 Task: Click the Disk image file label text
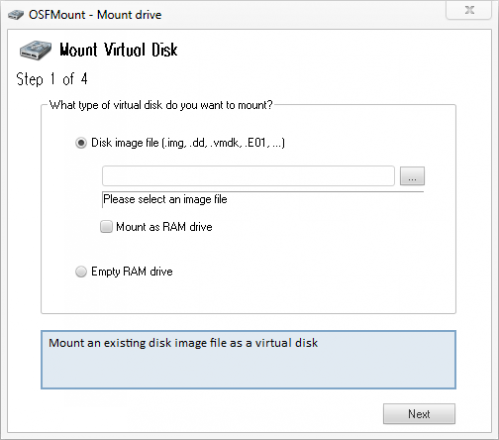click(x=188, y=143)
